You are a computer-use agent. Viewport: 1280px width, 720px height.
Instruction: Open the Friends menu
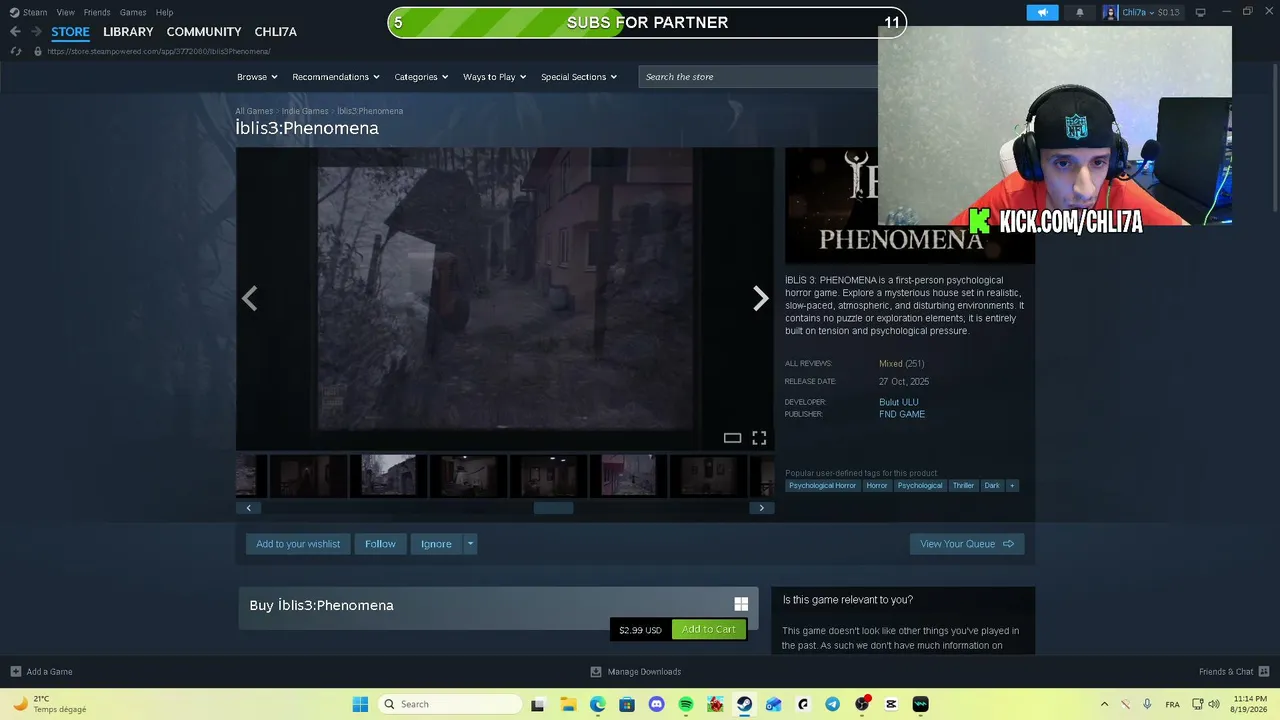[x=97, y=12]
